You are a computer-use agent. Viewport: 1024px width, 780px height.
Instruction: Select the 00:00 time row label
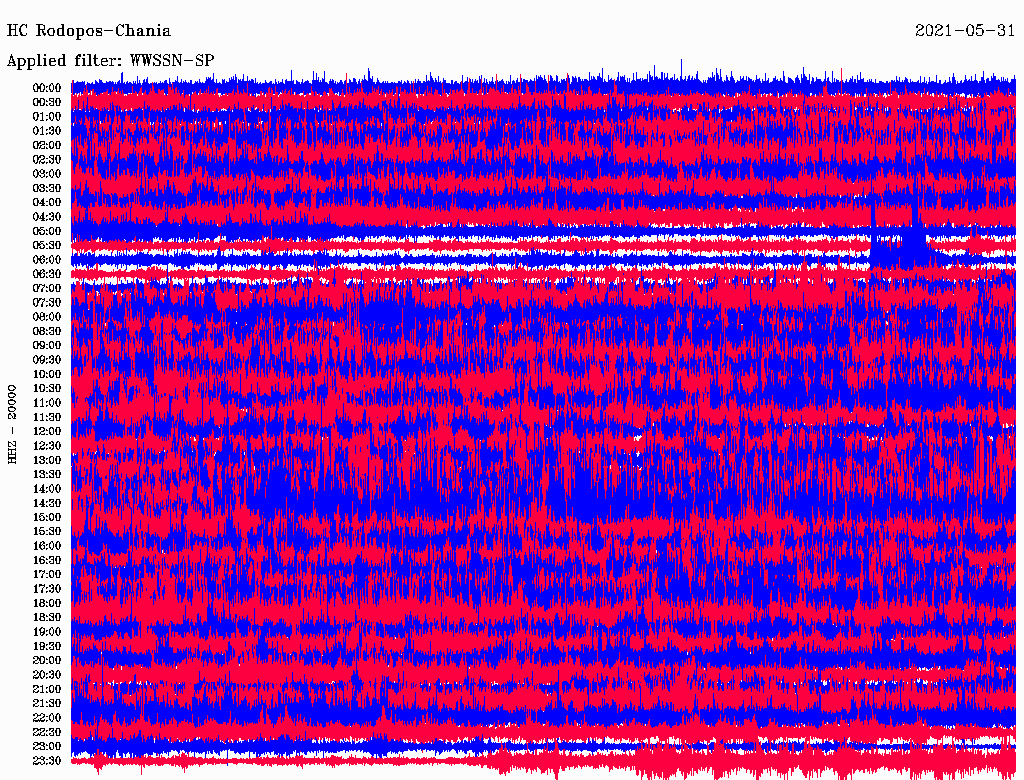pyautogui.click(x=47, y=88)
